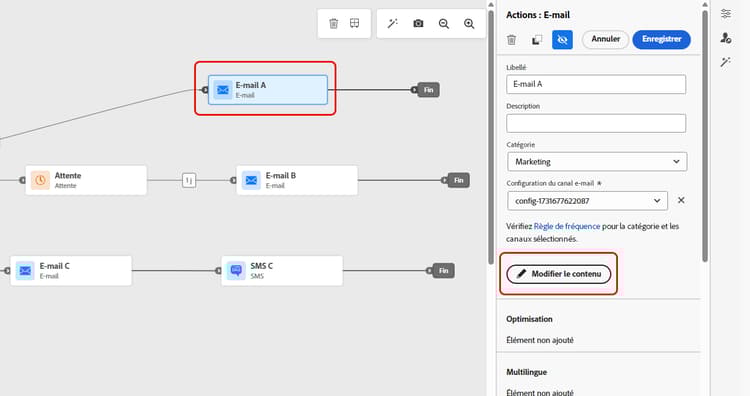This screenshot has height=396, width=750.
Task: Click the Optimisation section heading
Action: [529, 319]
